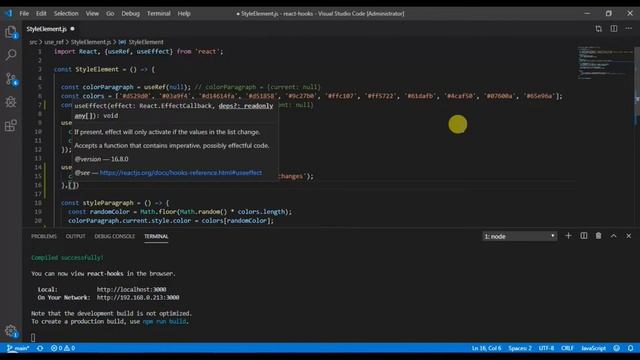Image resolution: width=640 pixels, height=360 pixels.
Task: Click CRLF end of line selector
Action: pyautogui.click(x=567, y=348)
